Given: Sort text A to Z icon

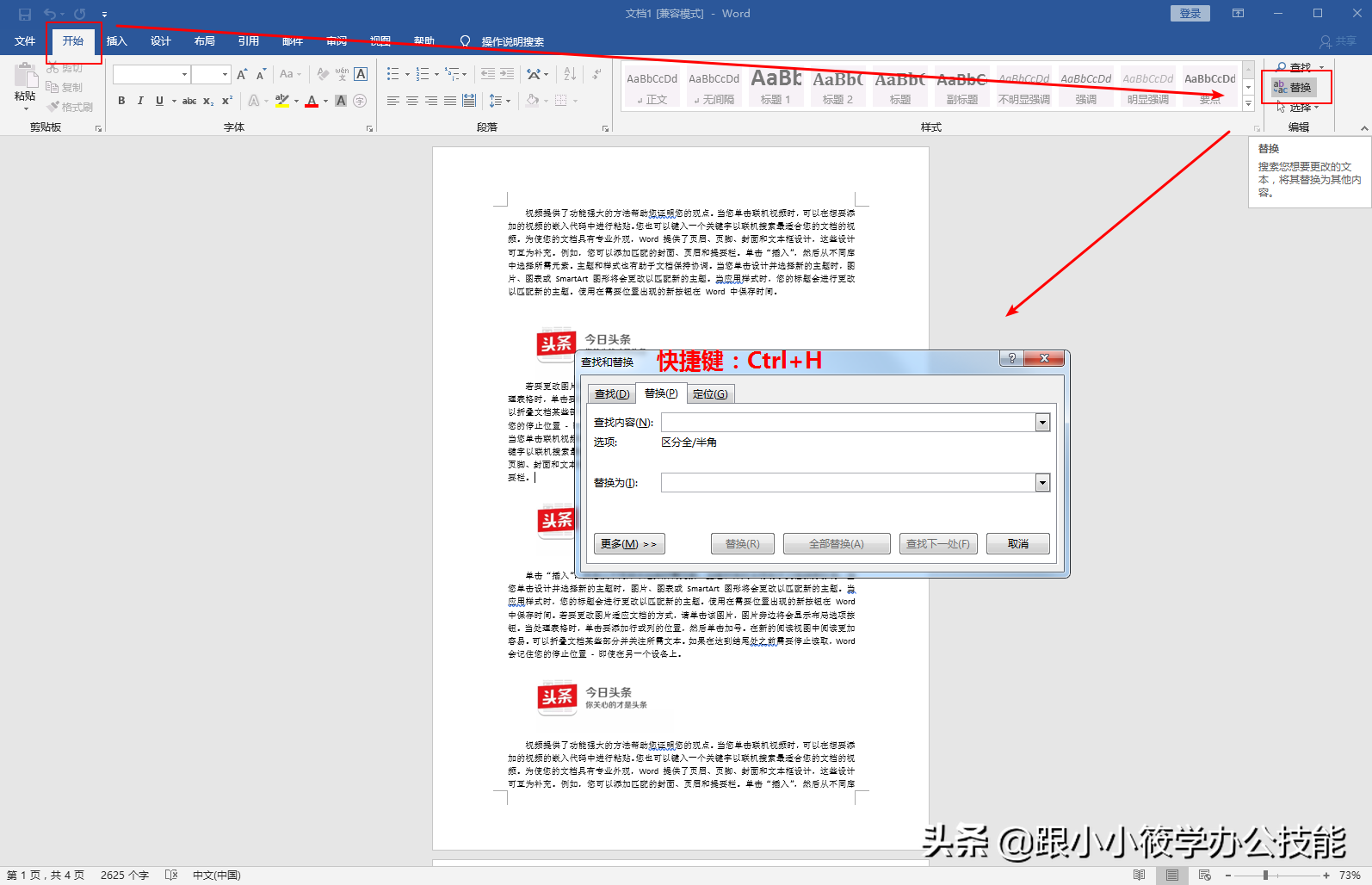Looking at the screenshot, I should coord(570,75).
